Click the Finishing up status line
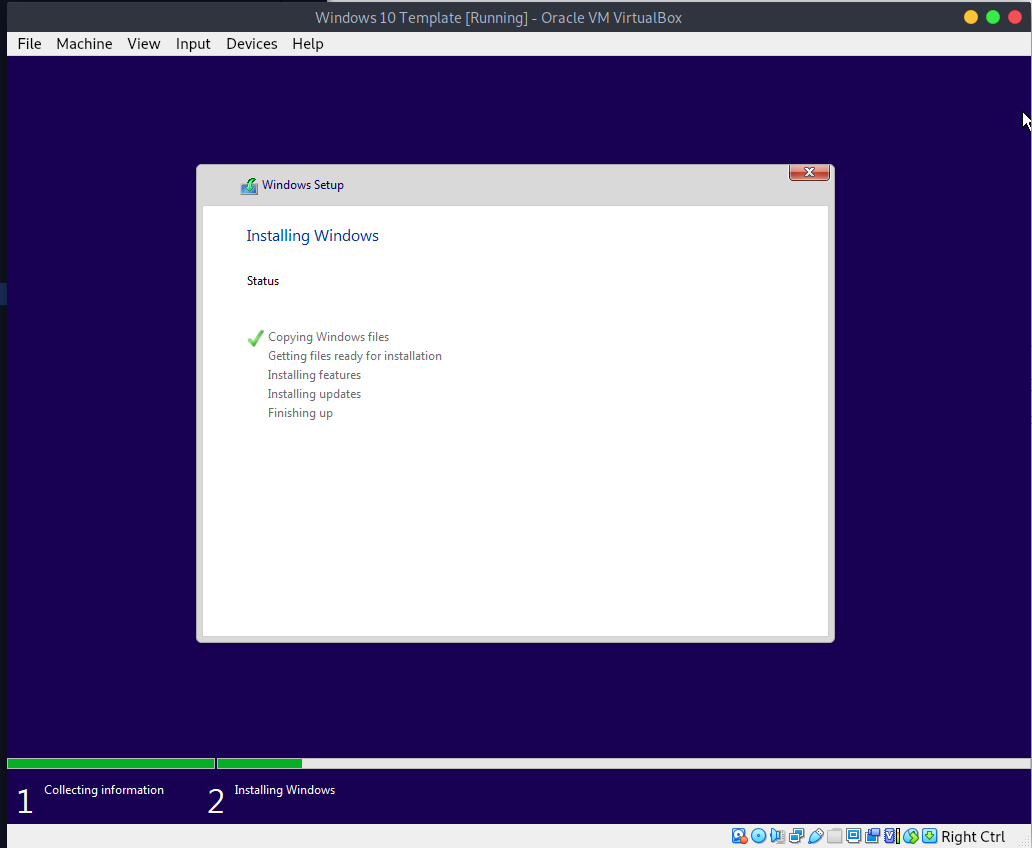Viewport: 1032px width, 848px height. pos(300,413)
